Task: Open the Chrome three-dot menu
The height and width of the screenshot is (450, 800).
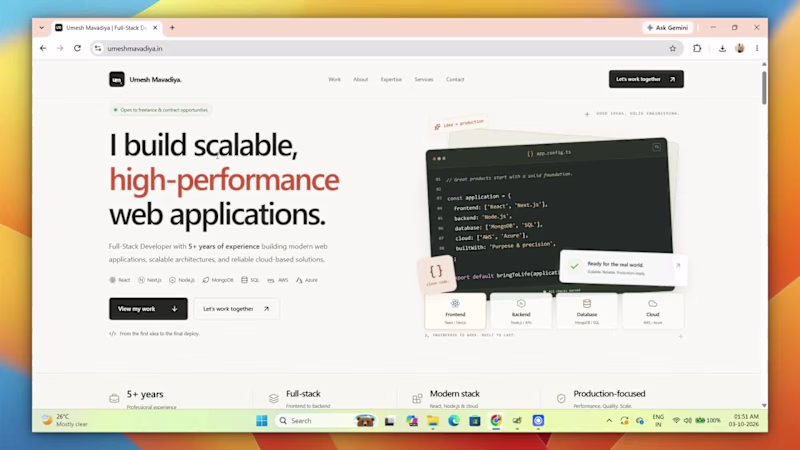Action: pyautogui.click(x=757, y=48)
